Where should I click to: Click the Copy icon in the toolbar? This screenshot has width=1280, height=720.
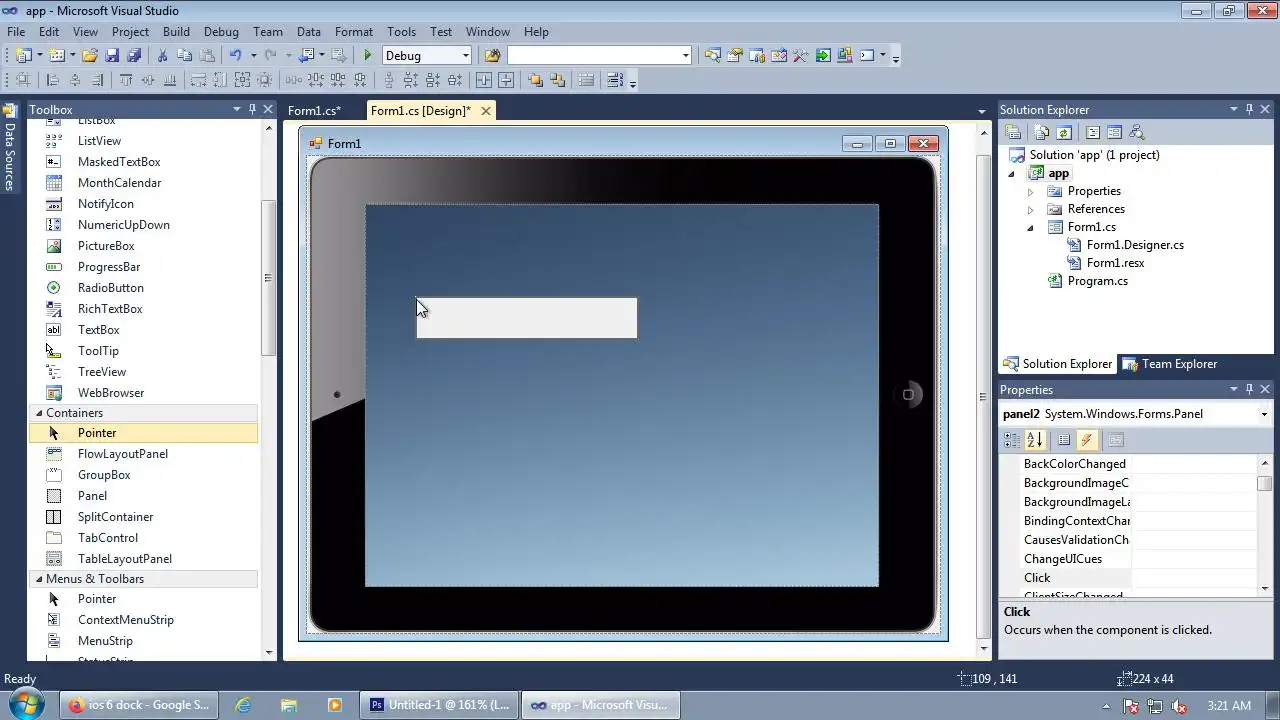pyautogui.click(x=184, y=56)
